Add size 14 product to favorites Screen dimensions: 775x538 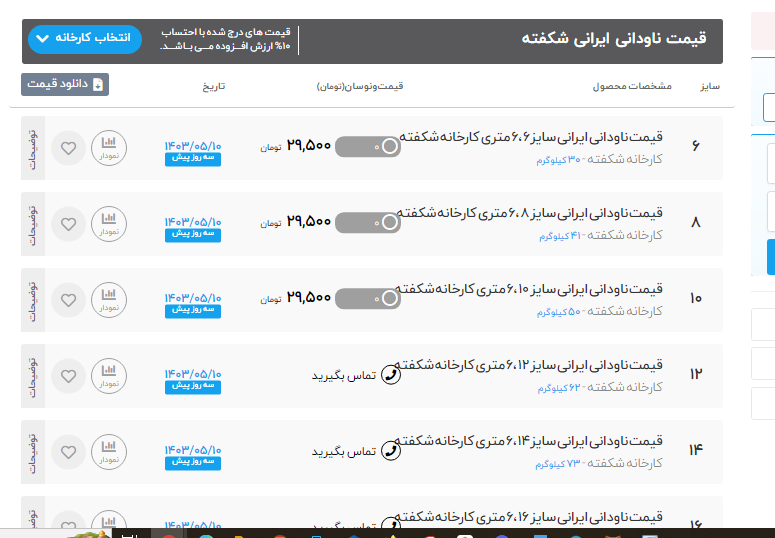tap(68, 452)
